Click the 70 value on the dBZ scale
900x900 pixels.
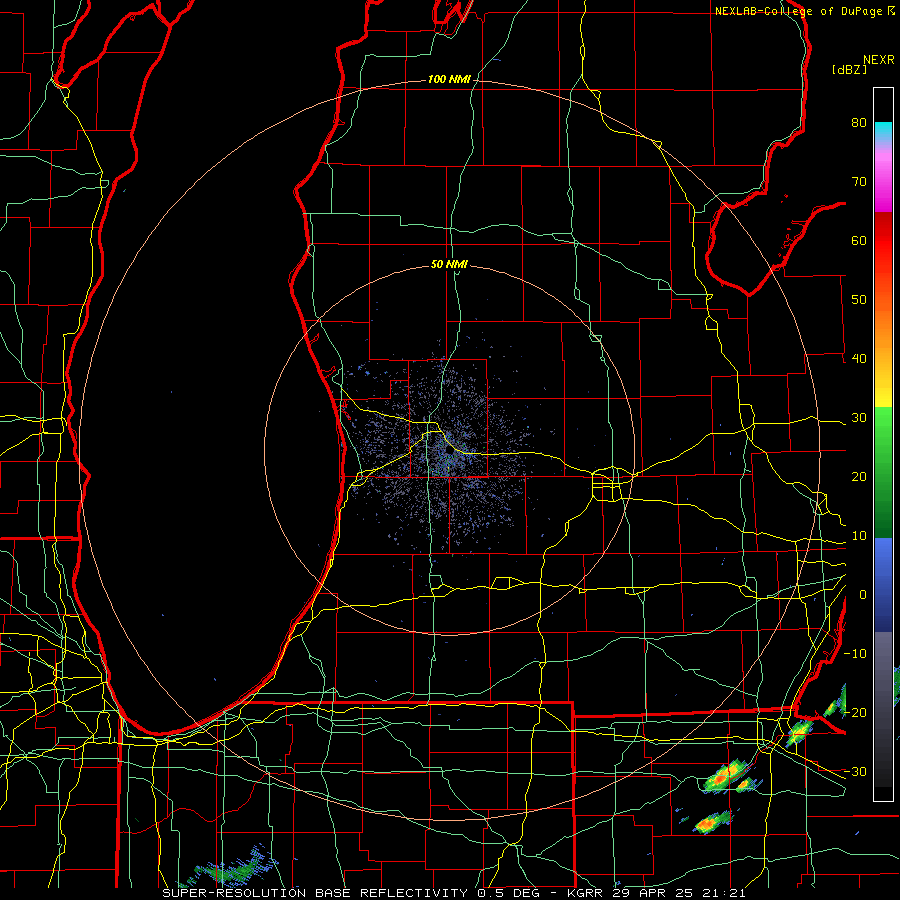click(859, 181)
